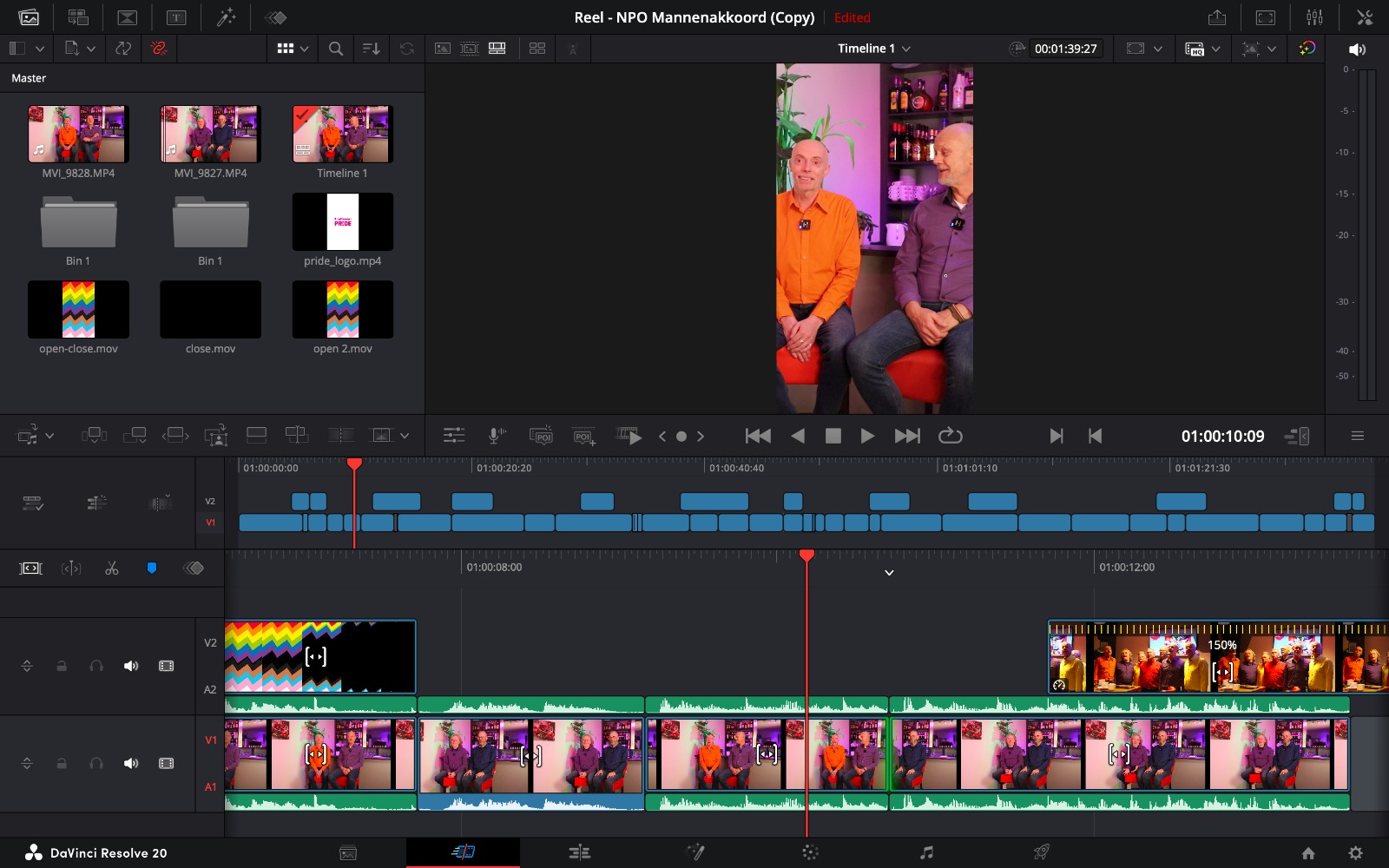Expand the import media options dropdown

(89, 49)
